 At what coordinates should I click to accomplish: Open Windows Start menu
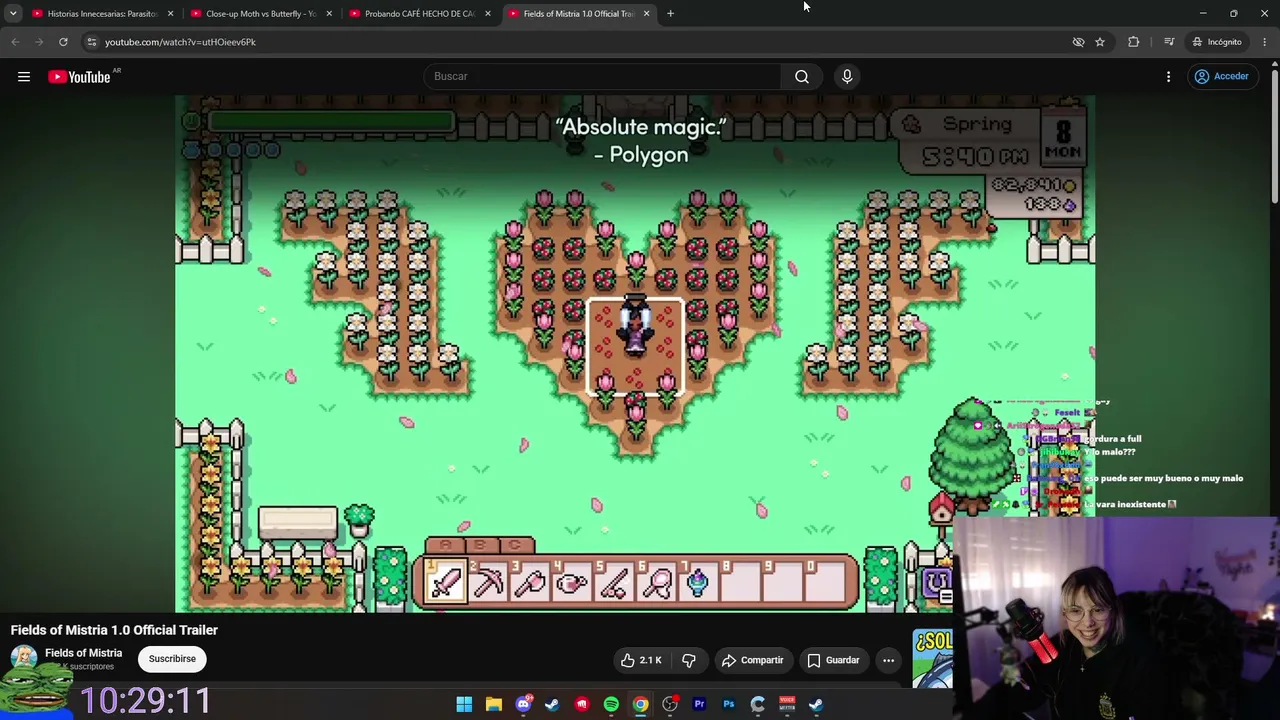[x=464, y=704]
